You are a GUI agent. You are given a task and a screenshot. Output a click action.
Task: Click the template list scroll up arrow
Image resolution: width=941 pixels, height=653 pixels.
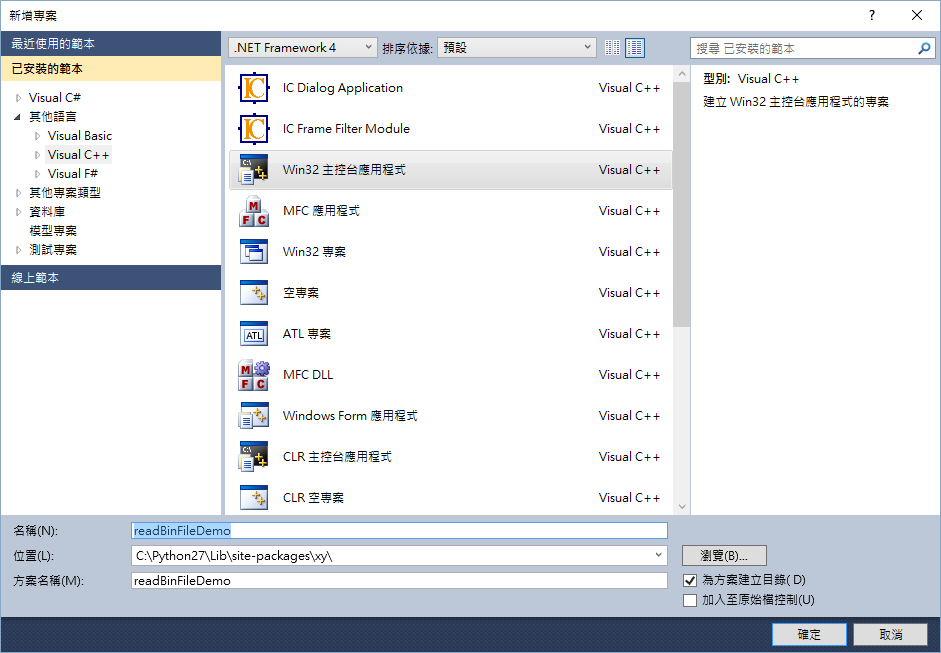click(682, 74)
